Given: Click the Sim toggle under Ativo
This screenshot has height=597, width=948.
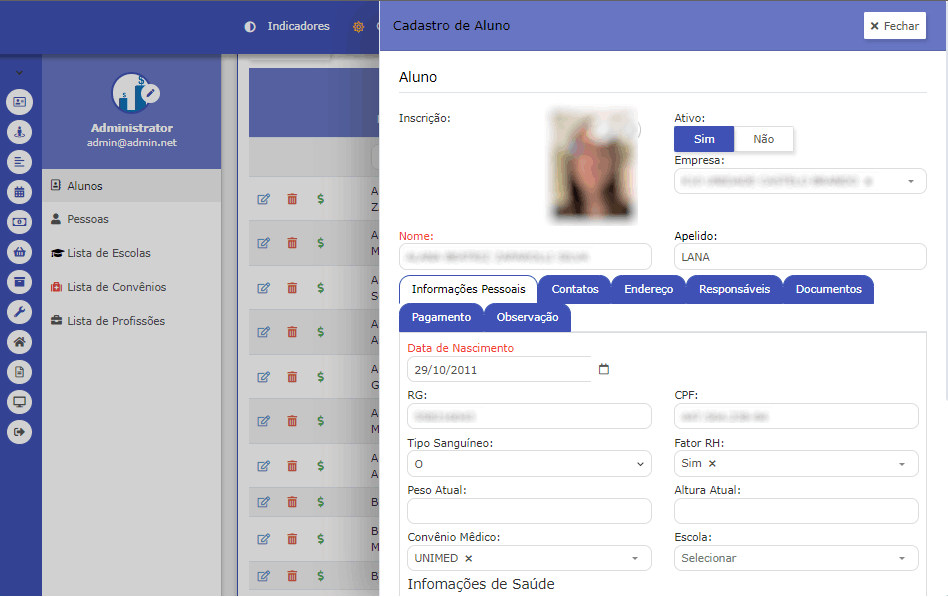Looking at the screenshot, I should pos(703,139).
